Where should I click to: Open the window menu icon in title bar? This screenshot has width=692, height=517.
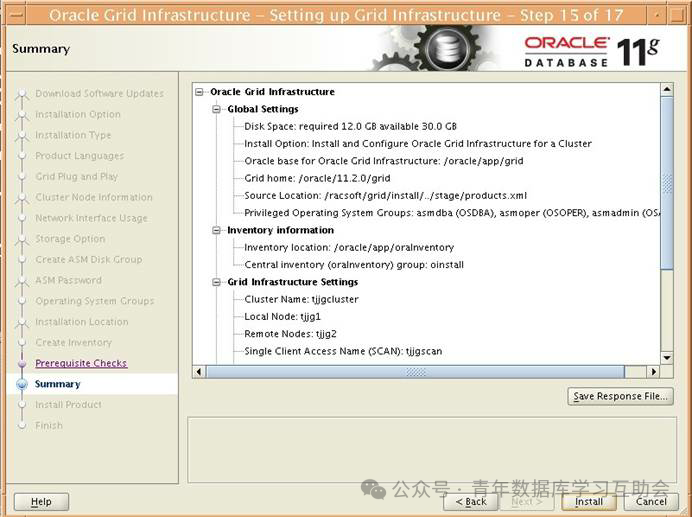[16, 15]
